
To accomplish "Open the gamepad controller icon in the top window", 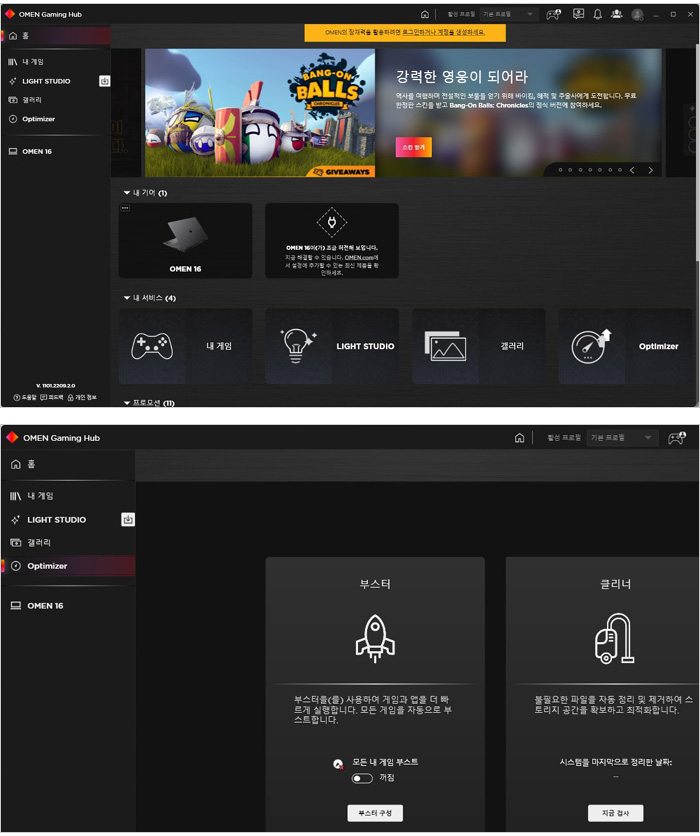I will pos(554,14).
